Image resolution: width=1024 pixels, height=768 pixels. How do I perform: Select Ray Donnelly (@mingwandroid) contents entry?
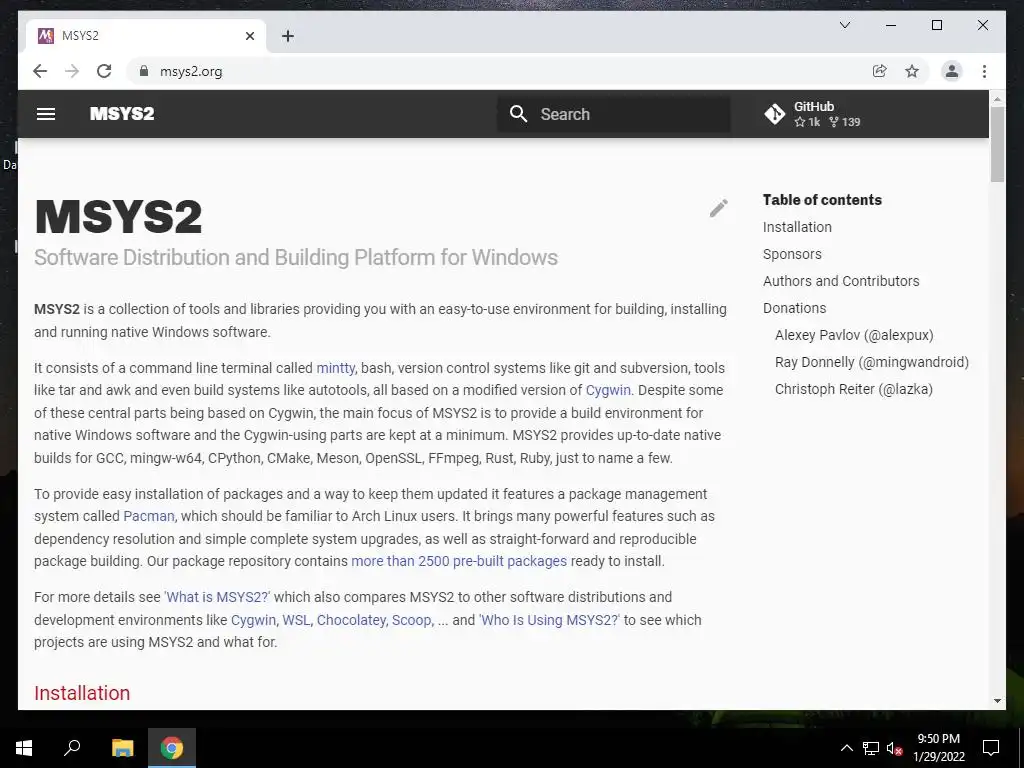(872, 362)
